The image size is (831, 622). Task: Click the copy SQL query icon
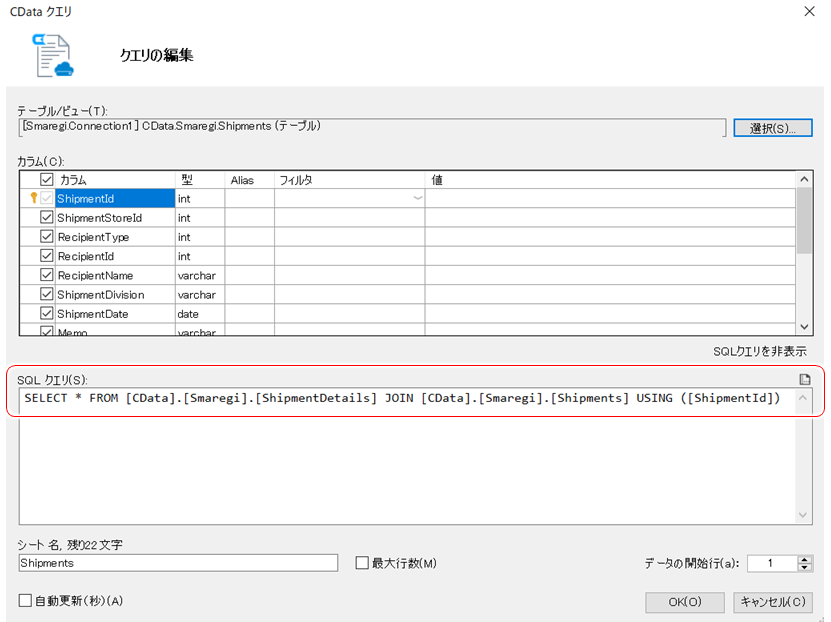pyautogui.click(x=805, y=379)
